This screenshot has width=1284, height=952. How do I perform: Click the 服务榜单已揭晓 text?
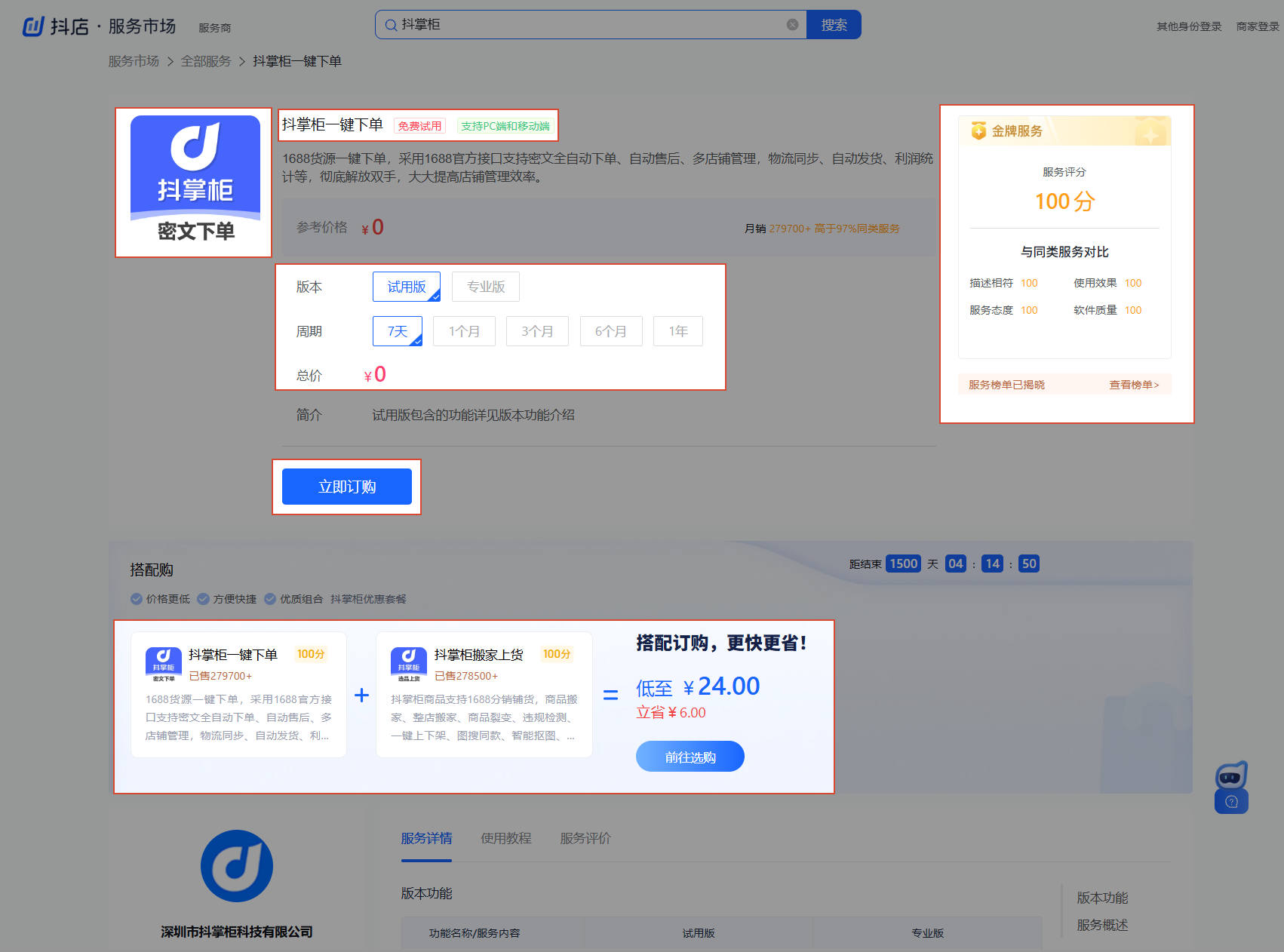coord(1006,385)
